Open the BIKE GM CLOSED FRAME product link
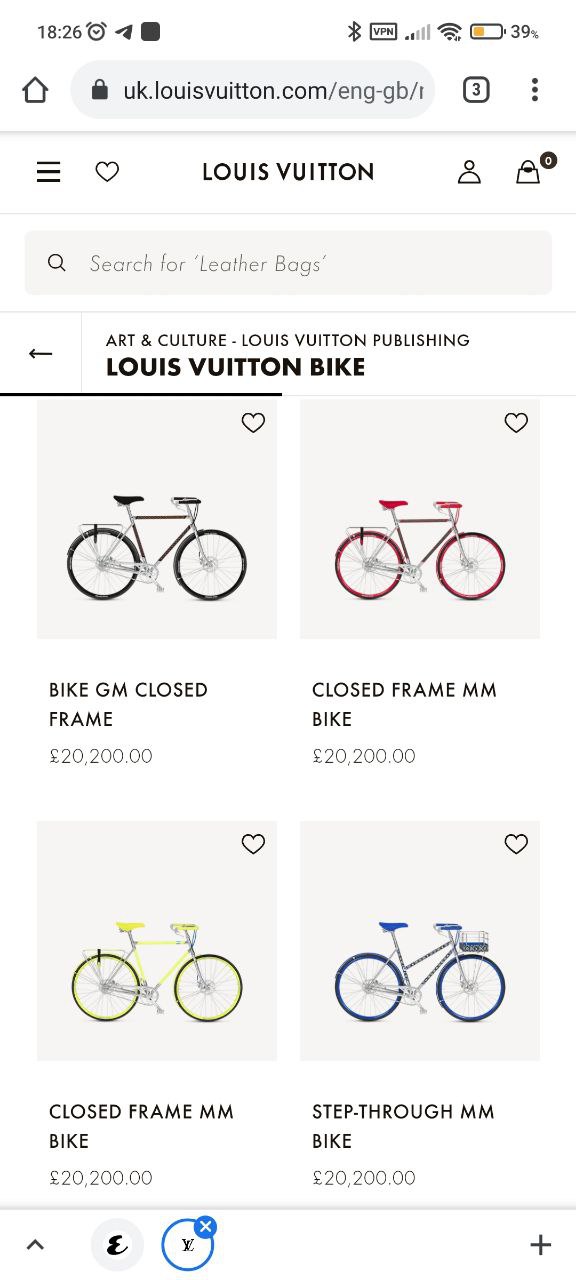This screenshot has width=576, height=1280. tap(128, 704)
